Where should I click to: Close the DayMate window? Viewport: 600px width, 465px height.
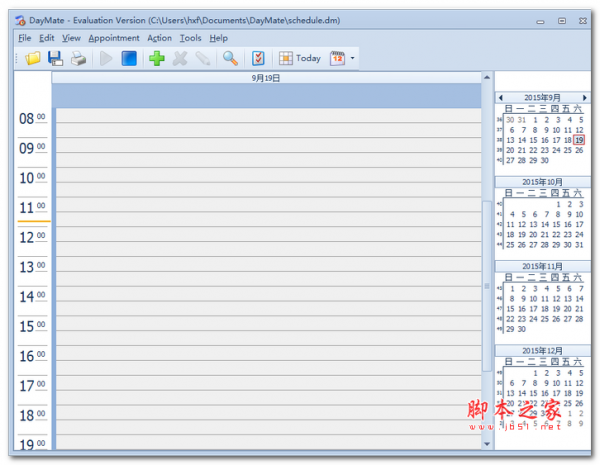click(x=583, y=21)
